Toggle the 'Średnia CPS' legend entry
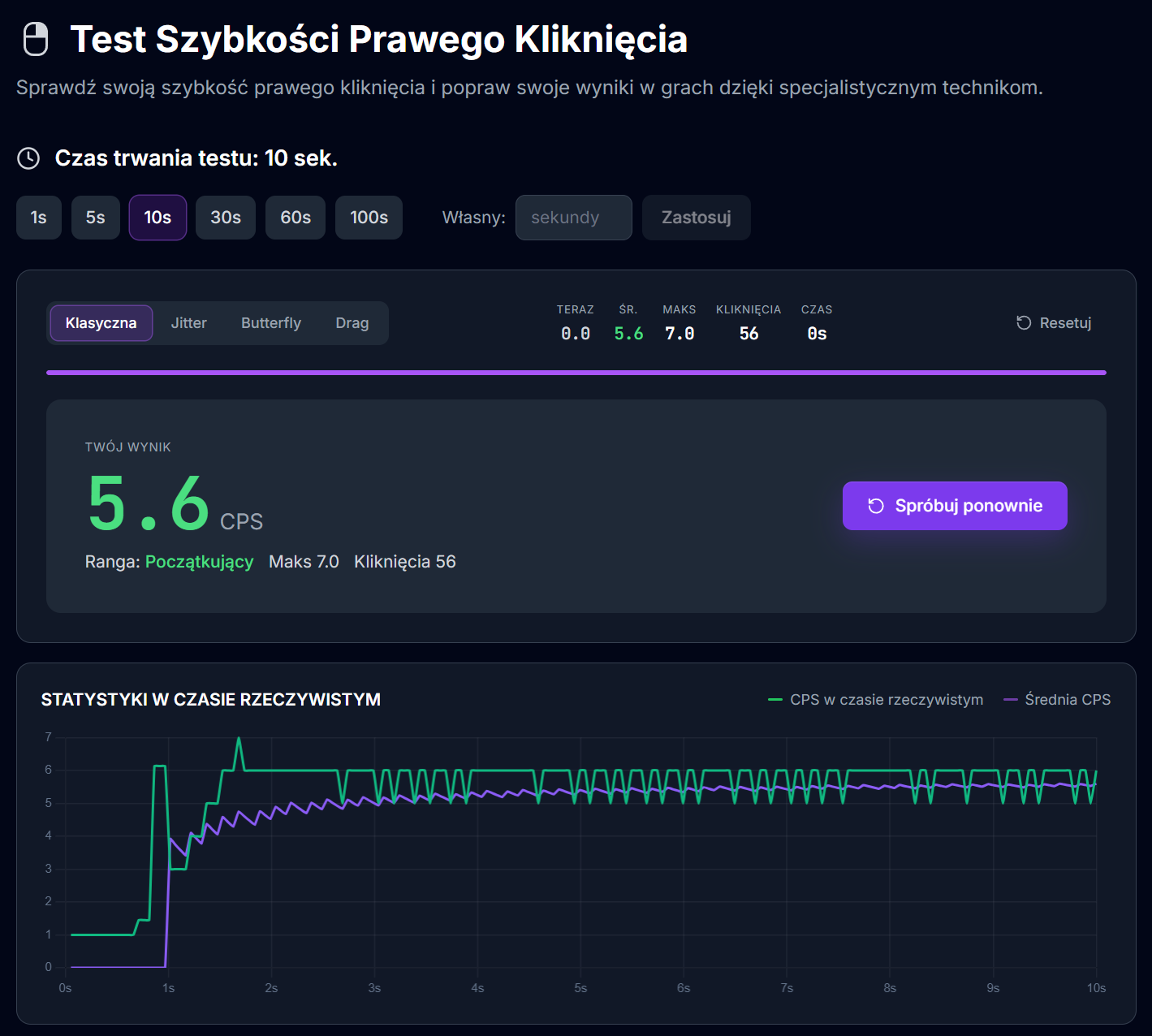 (1057, 700)
